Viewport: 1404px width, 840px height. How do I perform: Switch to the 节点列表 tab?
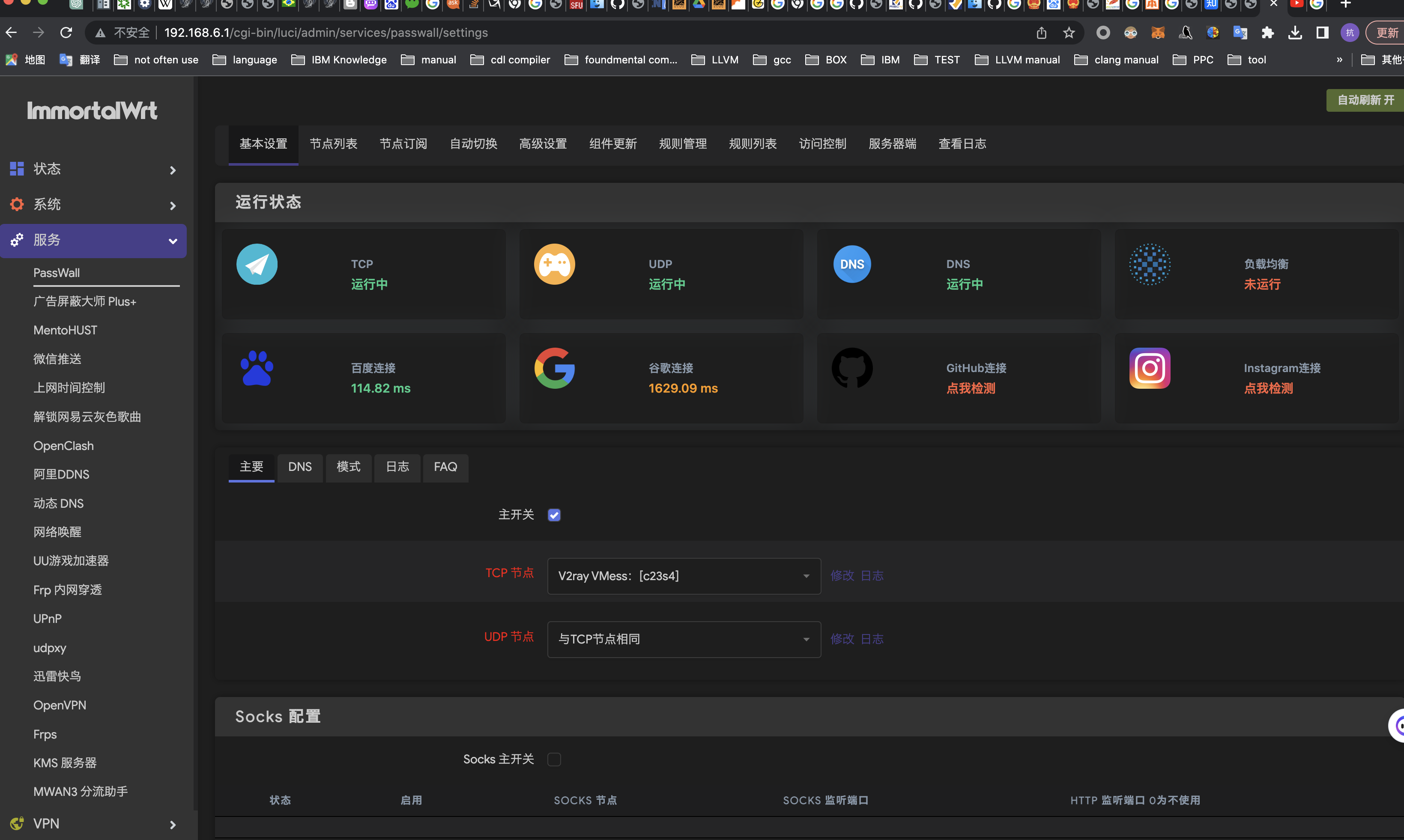(333, 144)
